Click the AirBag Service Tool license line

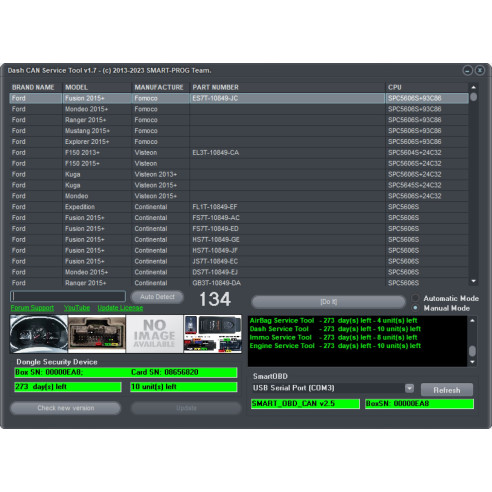(333, 320)
